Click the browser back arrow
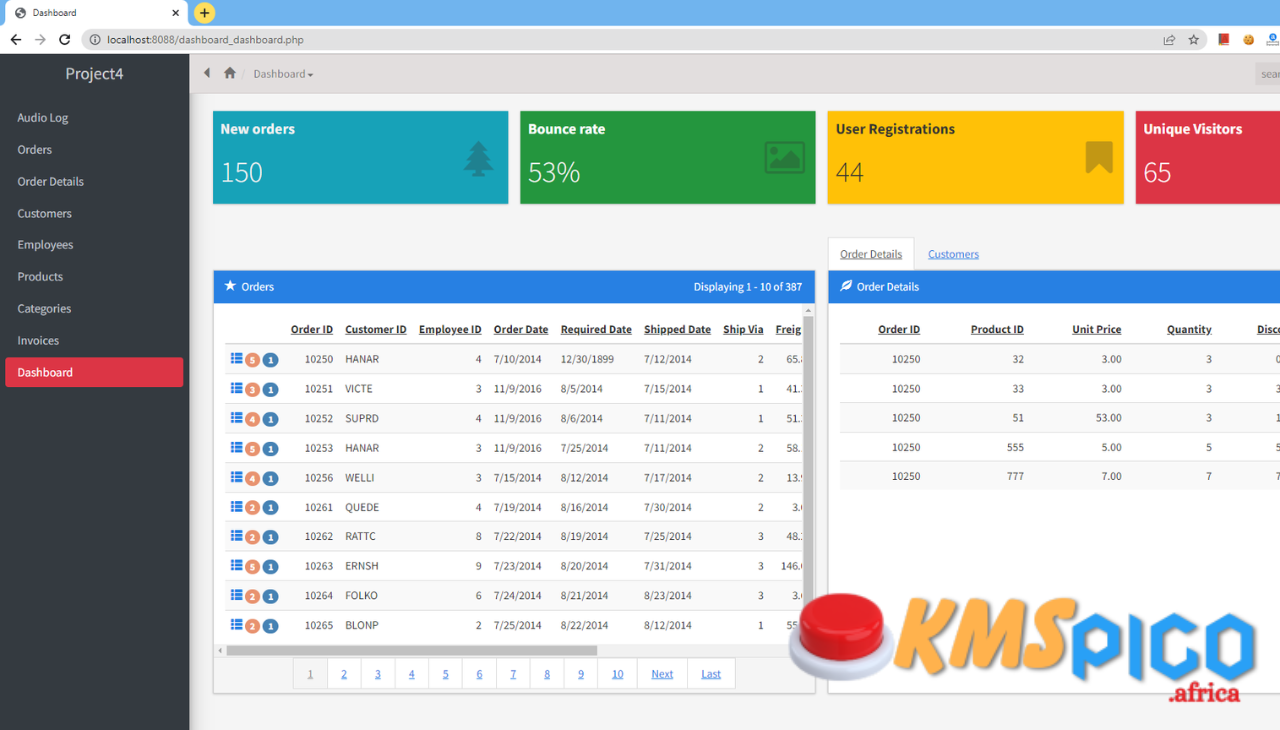1280x730 pixels. [15, 40]
